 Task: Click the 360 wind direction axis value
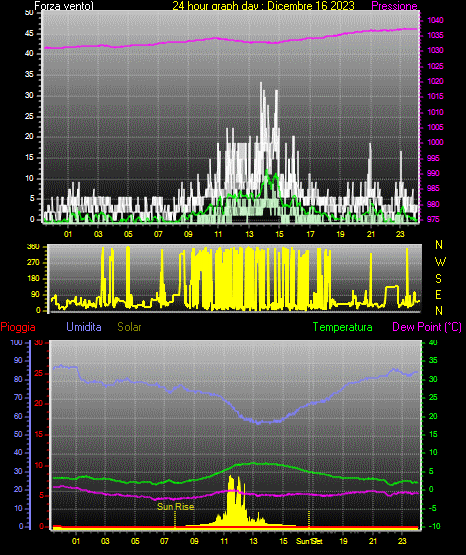(33, 247)
